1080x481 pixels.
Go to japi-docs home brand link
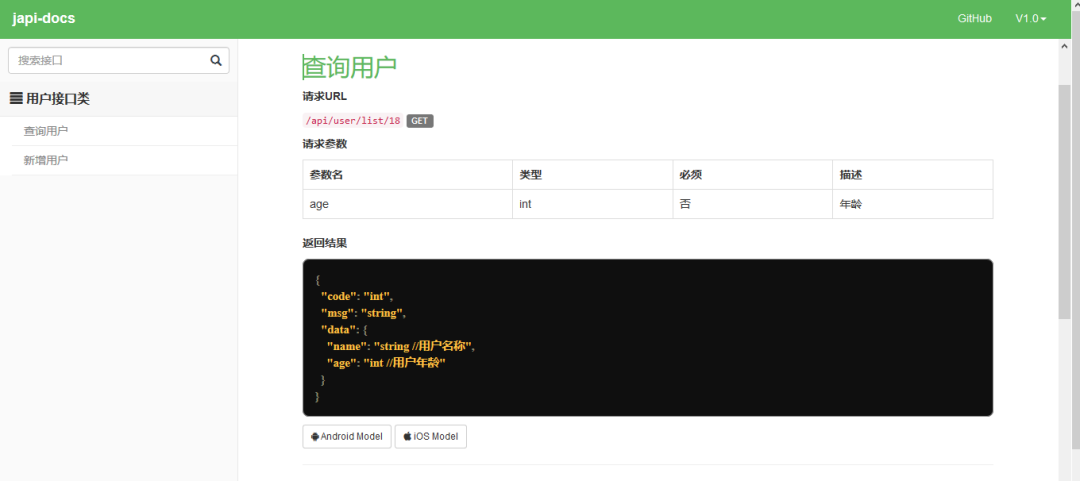point(43,19)
